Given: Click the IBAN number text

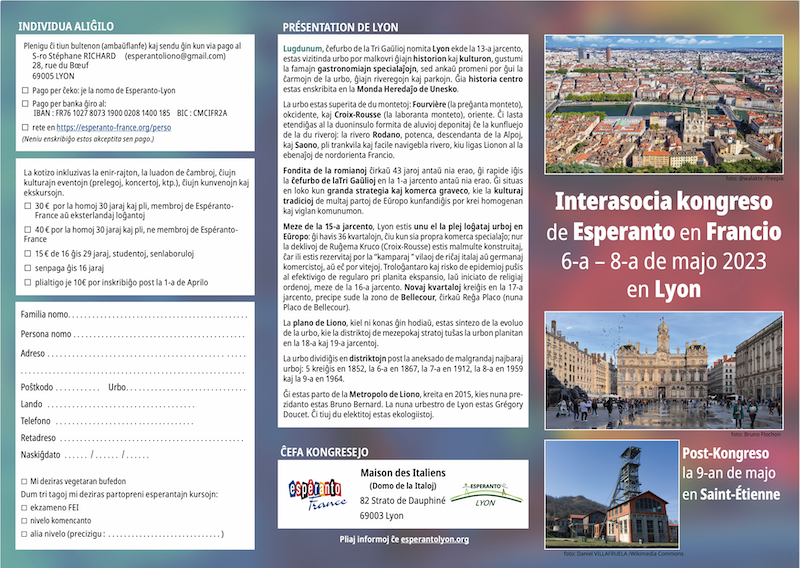Looking at the screenshot, I should coord(102,113).
